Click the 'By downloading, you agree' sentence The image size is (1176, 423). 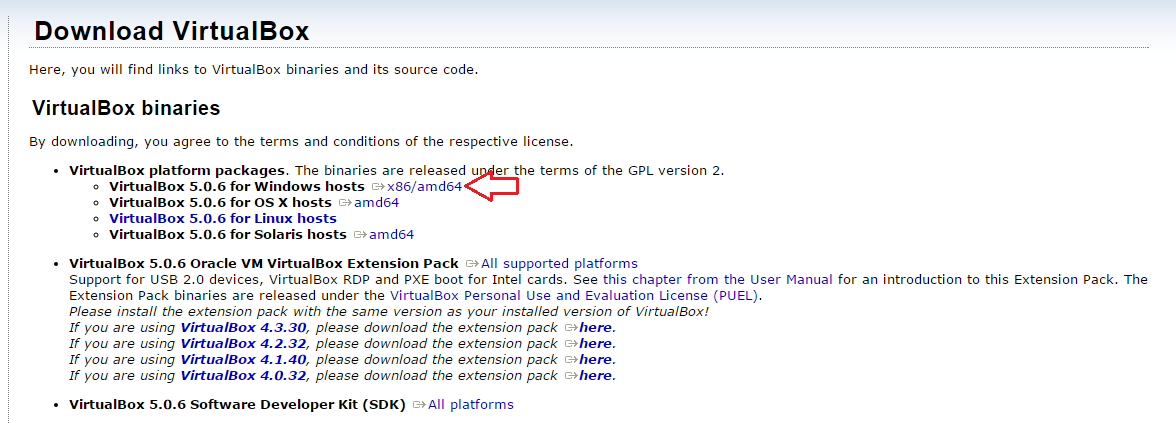(x=301, y=141)
